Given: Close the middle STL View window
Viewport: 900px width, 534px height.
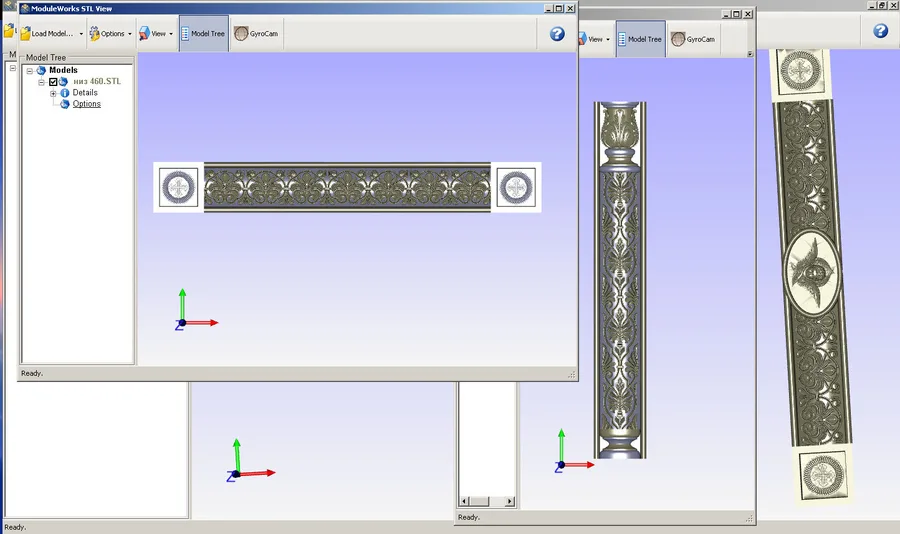Looking at the screenshot, I should point(748,14).
